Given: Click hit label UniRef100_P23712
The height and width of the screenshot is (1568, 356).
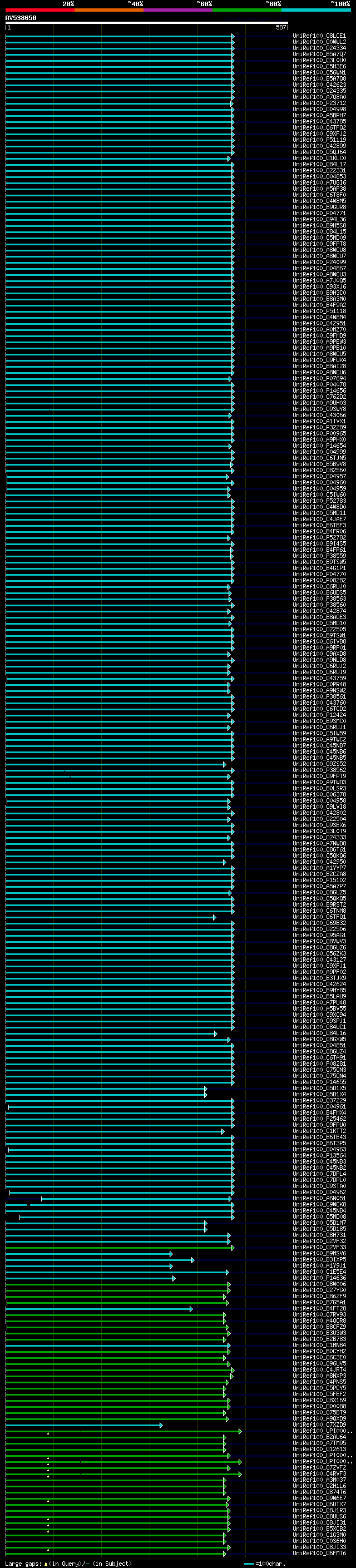Looking at the screenshot, I should pos(319,103).
